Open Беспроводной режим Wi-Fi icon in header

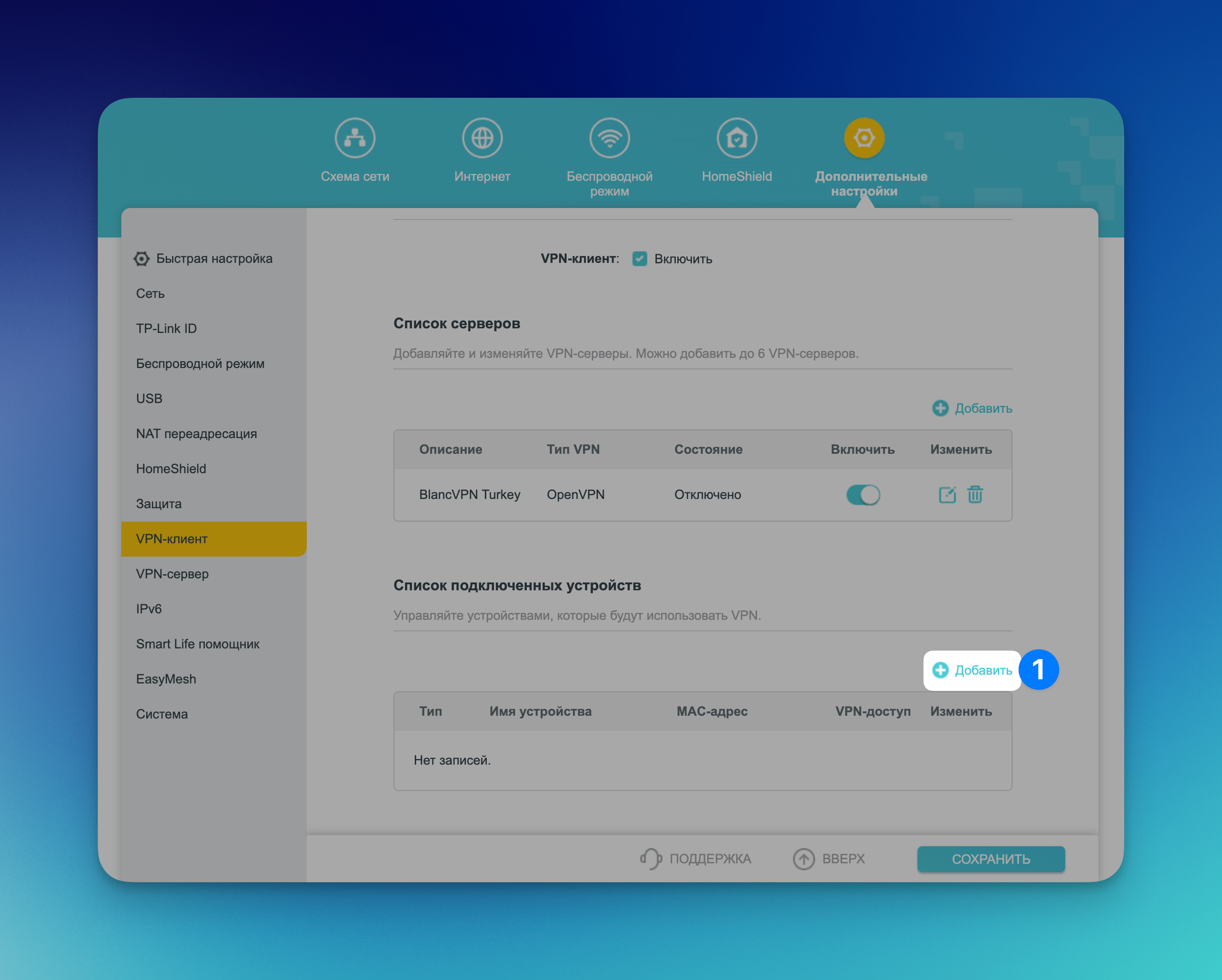click(x=609, y=137)
